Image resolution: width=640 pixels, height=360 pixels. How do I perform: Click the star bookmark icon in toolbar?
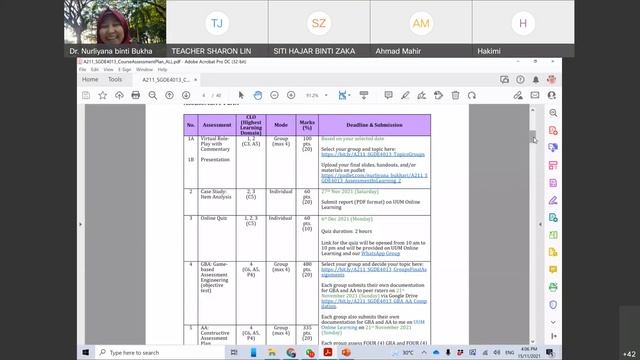tap(102, 96)
